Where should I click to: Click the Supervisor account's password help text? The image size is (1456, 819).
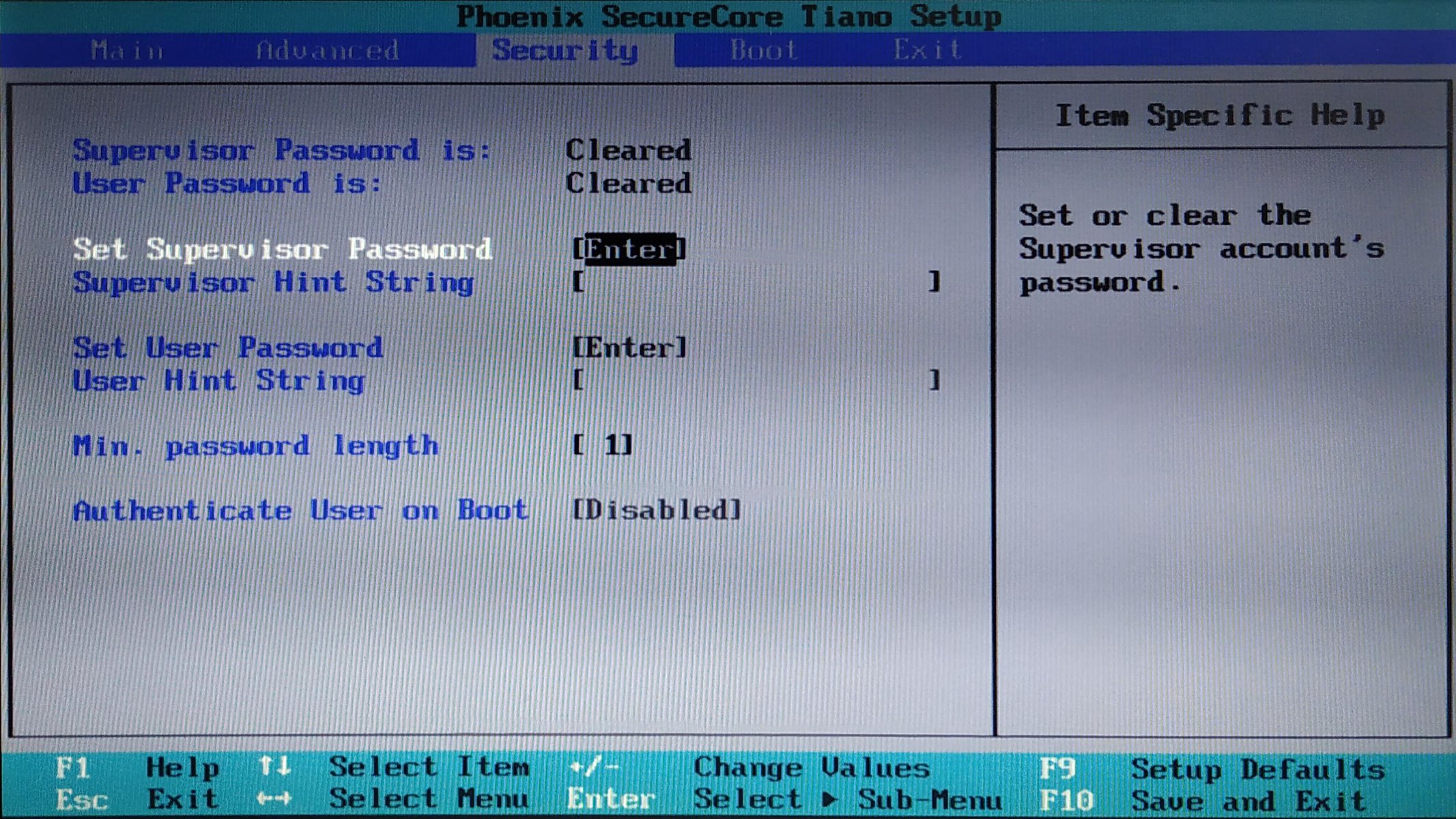coord(1201,249)
